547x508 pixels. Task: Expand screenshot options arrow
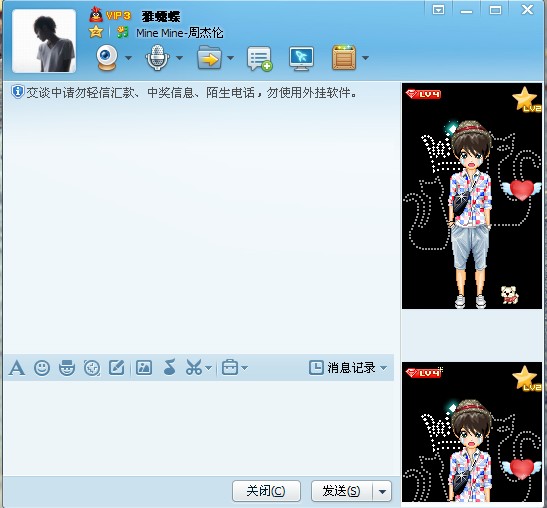point(208,368)
